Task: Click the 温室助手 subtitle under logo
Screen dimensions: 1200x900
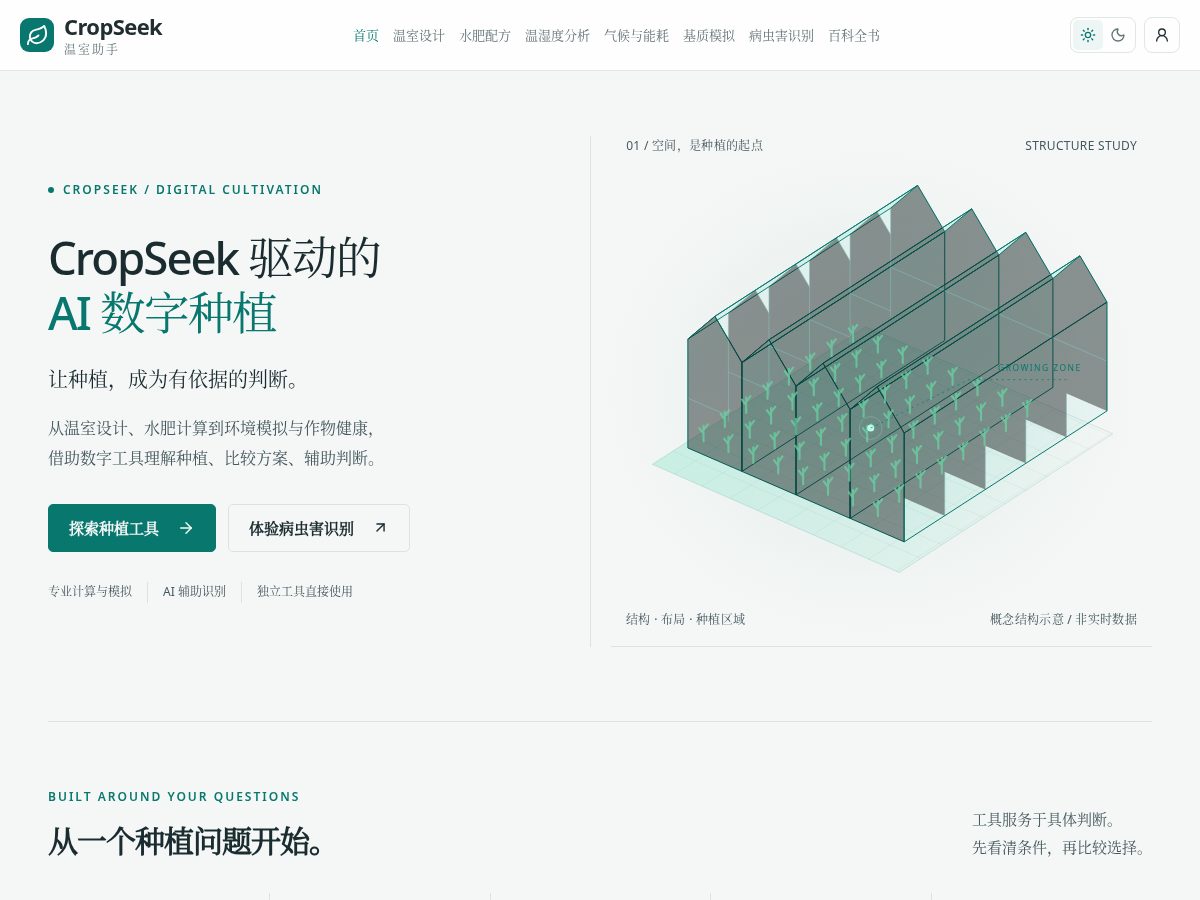Action: click(x=91, y=49)
